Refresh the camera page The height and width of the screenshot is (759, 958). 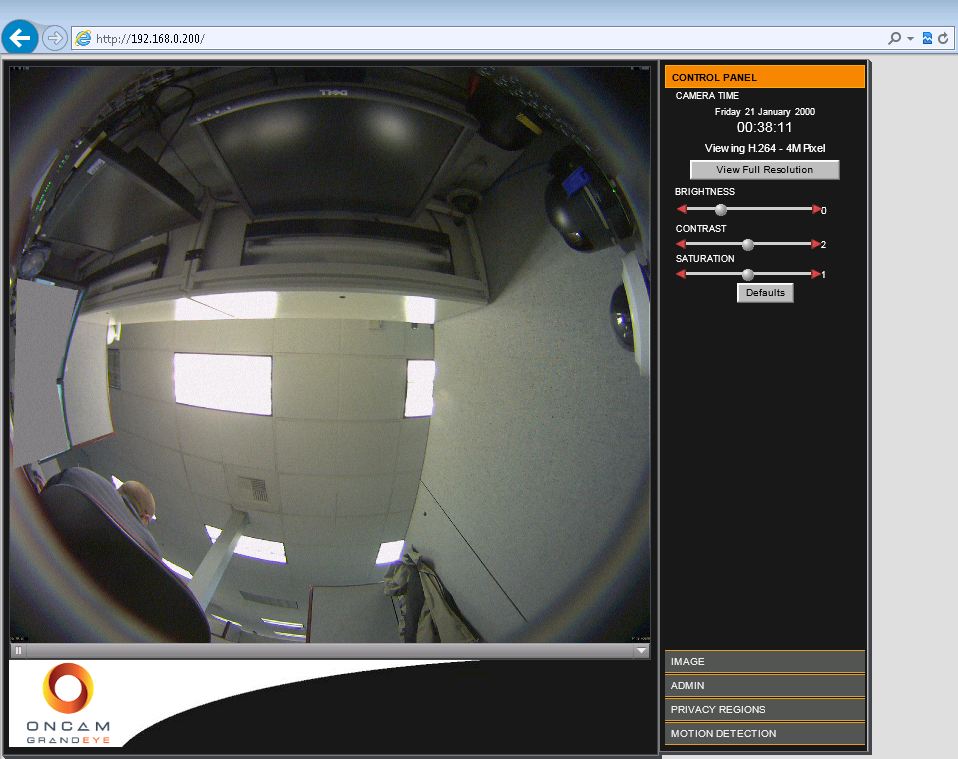pos(942,37)
